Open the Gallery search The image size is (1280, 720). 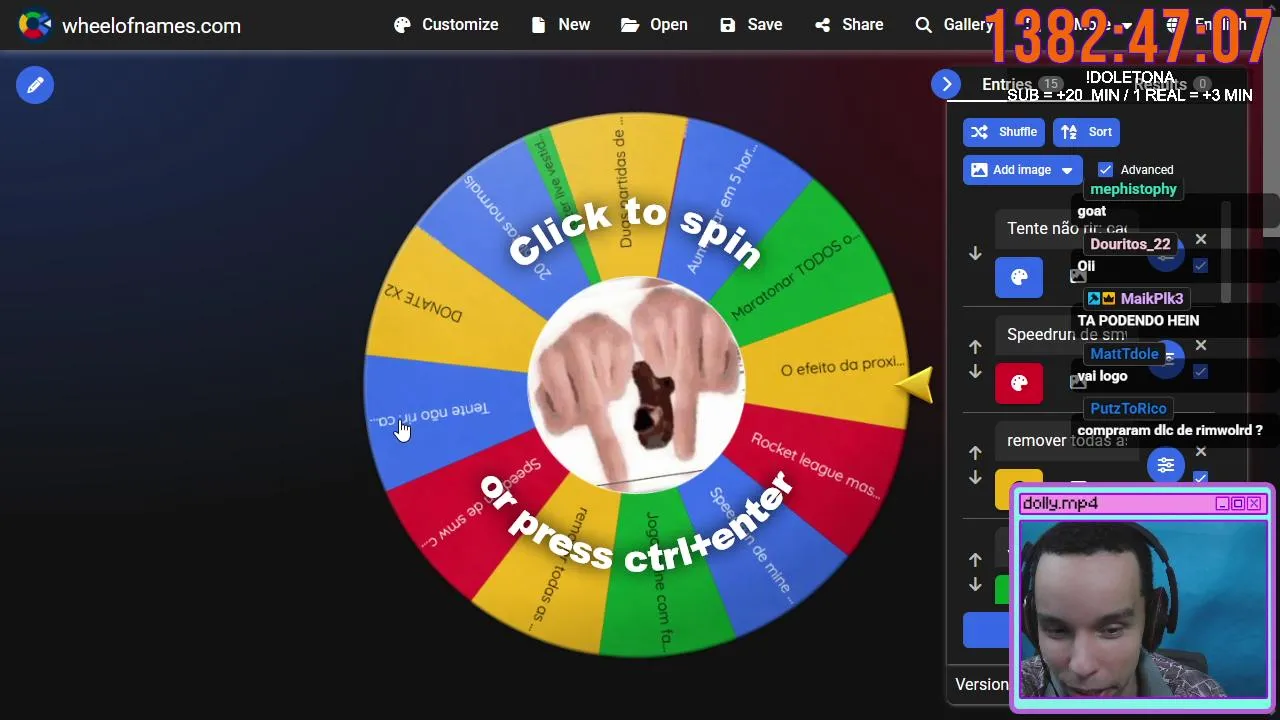(x=954, y=25)
